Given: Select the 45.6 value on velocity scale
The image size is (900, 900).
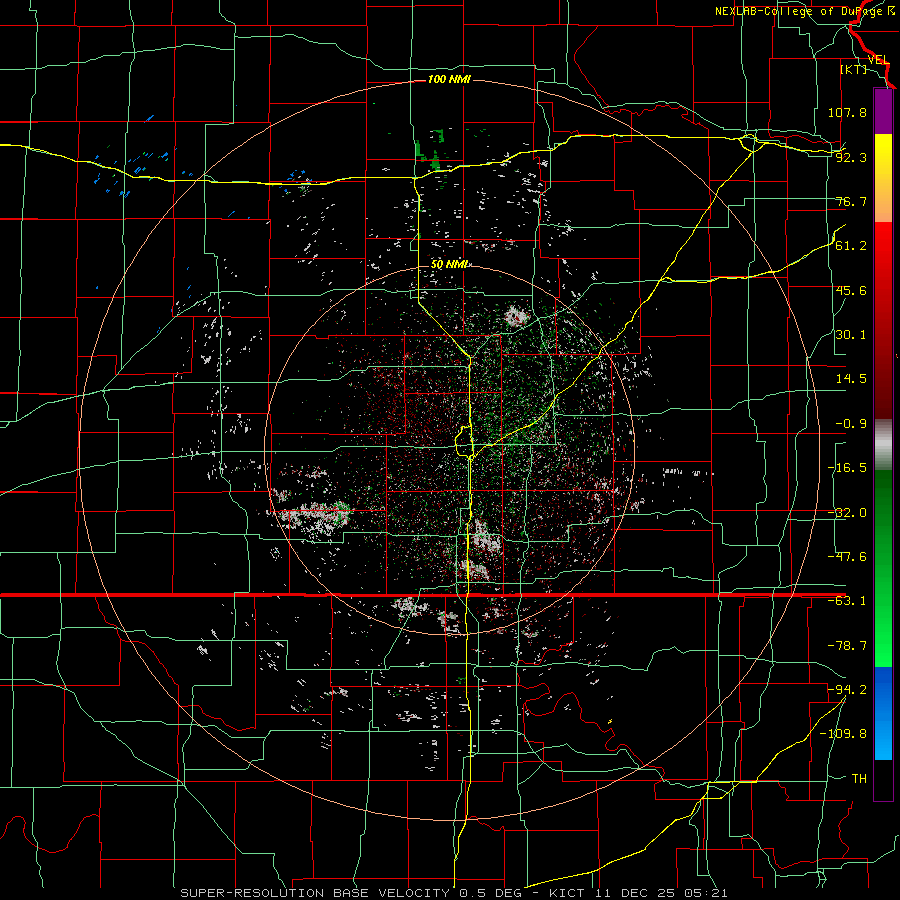Looking at the screenshot, I should (x=851, y=290).
